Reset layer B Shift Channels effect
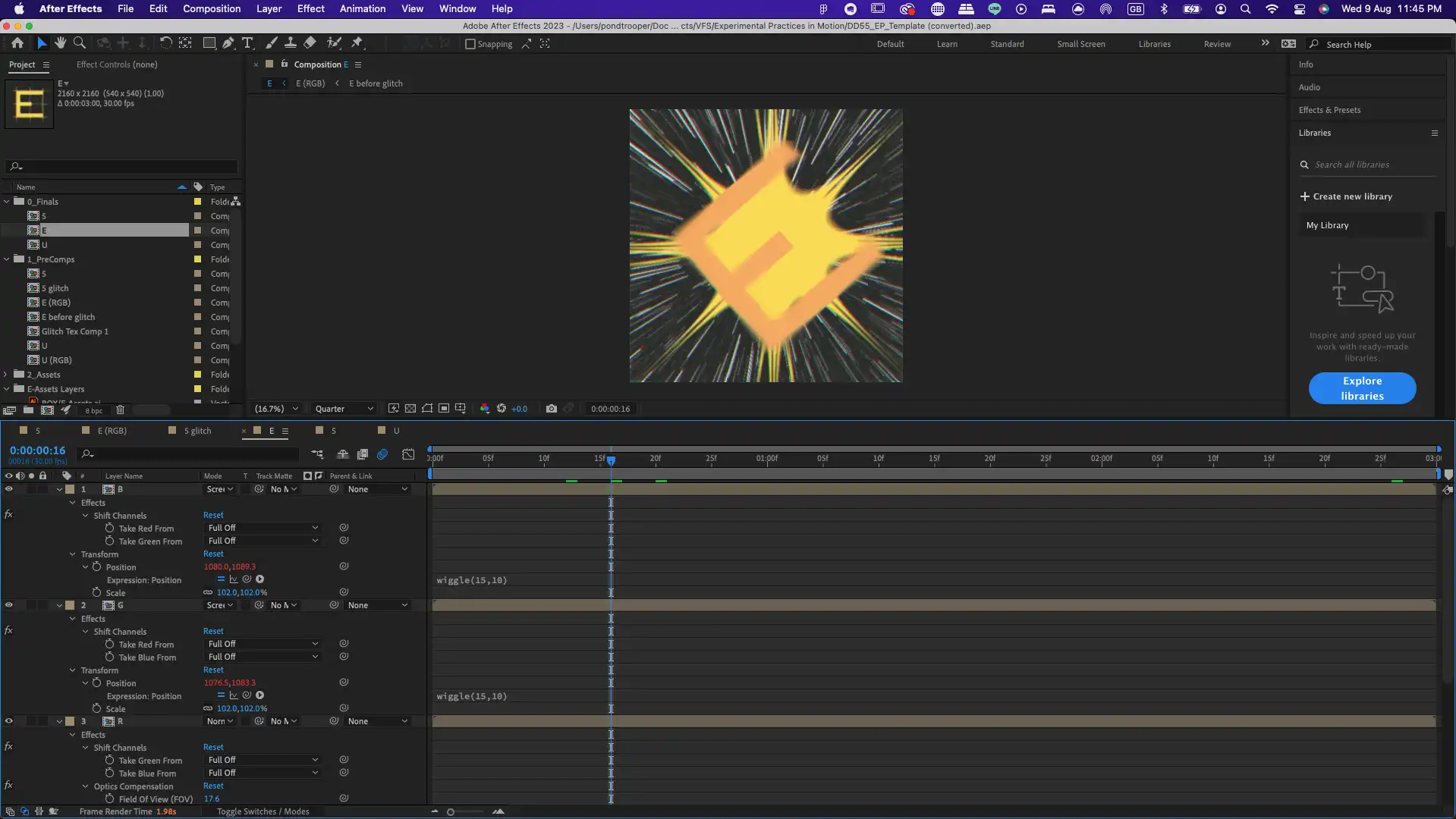 [x=213, y=515]
